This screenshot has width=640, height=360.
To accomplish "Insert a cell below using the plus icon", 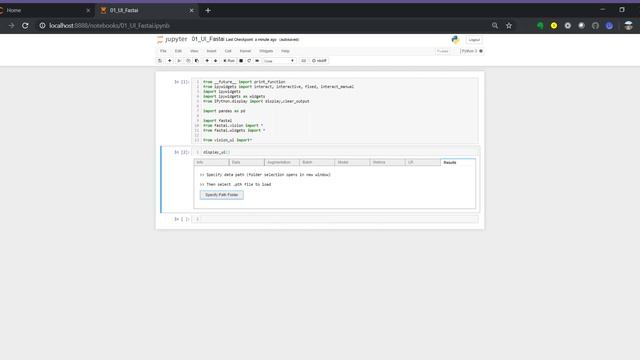I will [x=169, y=60].
